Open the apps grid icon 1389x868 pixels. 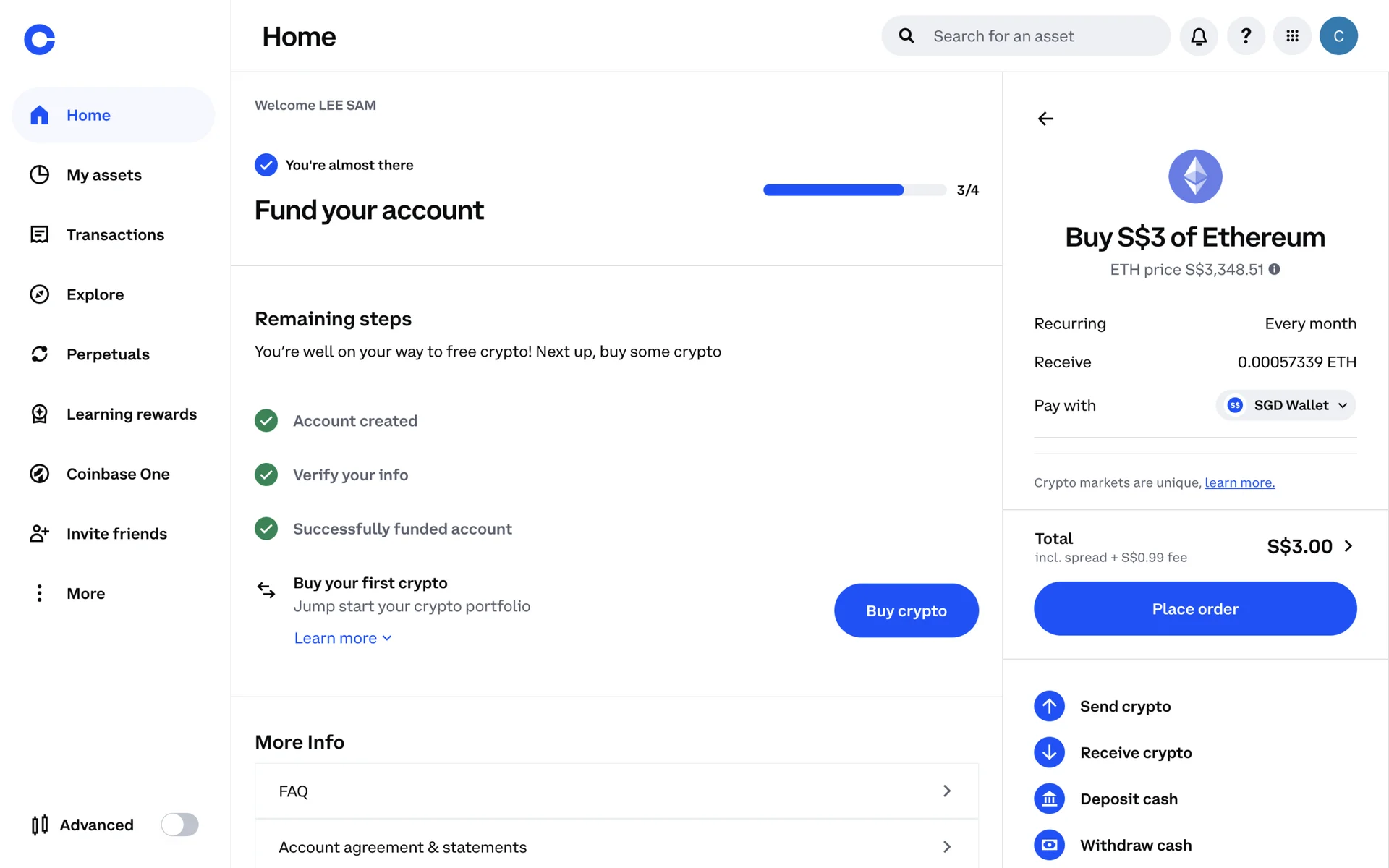click(1292, 36)
